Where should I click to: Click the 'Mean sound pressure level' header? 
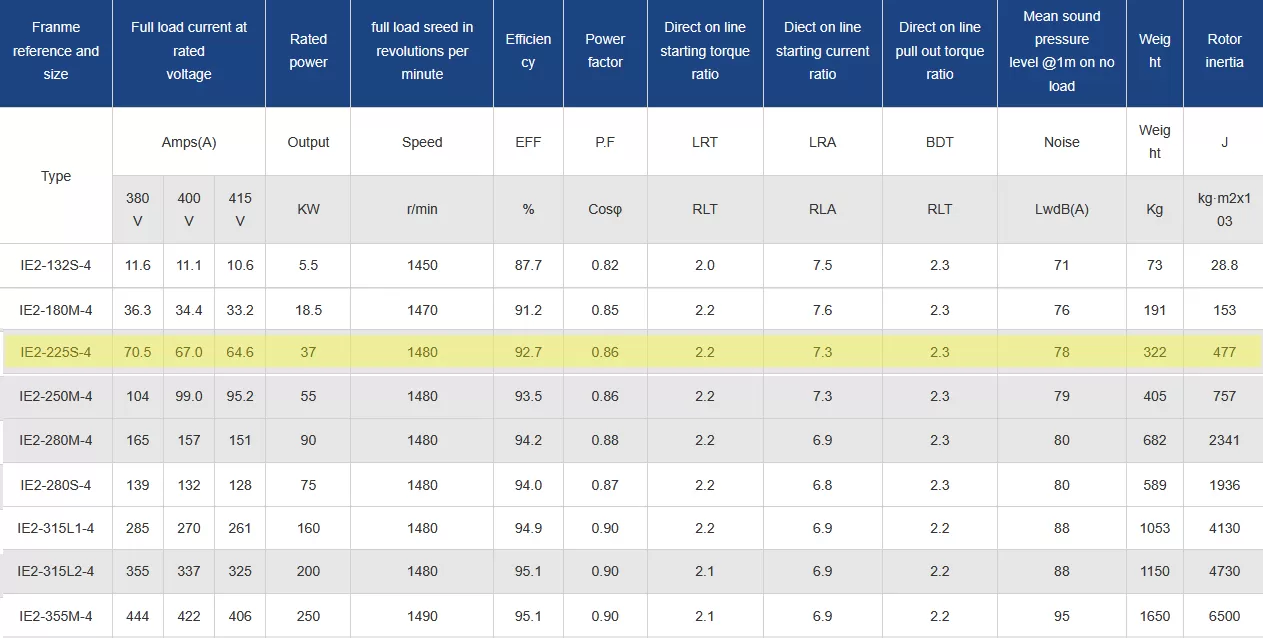(x=1062, y=51)
